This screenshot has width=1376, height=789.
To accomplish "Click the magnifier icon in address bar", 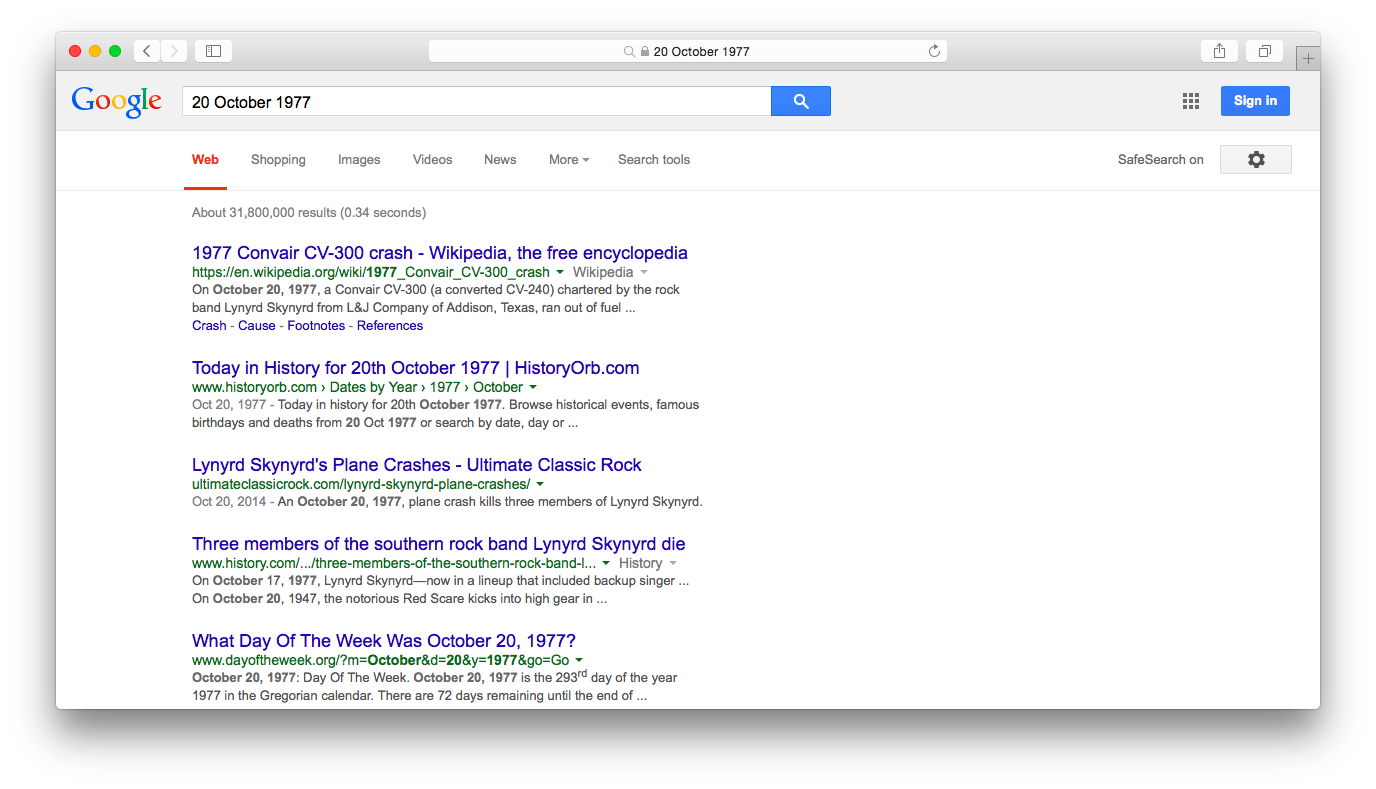I will pos(629,51).
